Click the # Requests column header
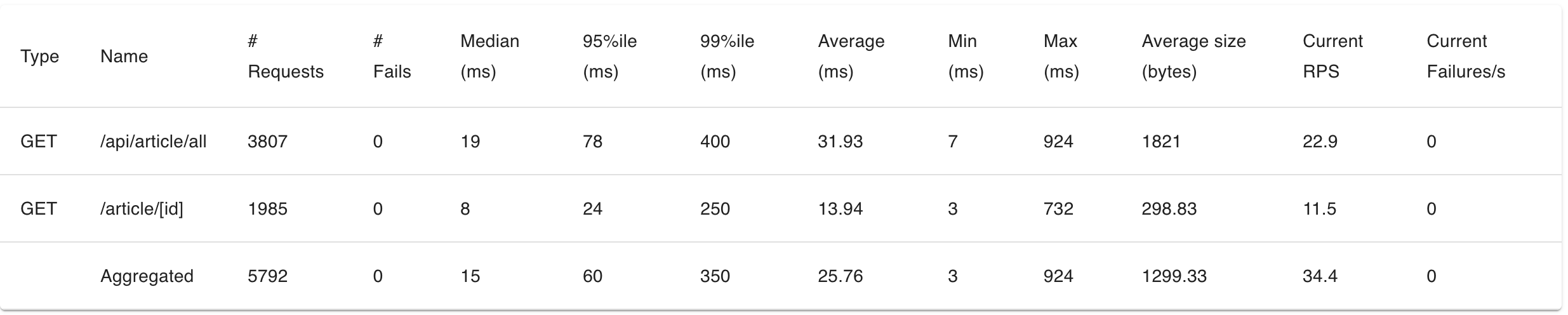 click(x=286, y=57)
